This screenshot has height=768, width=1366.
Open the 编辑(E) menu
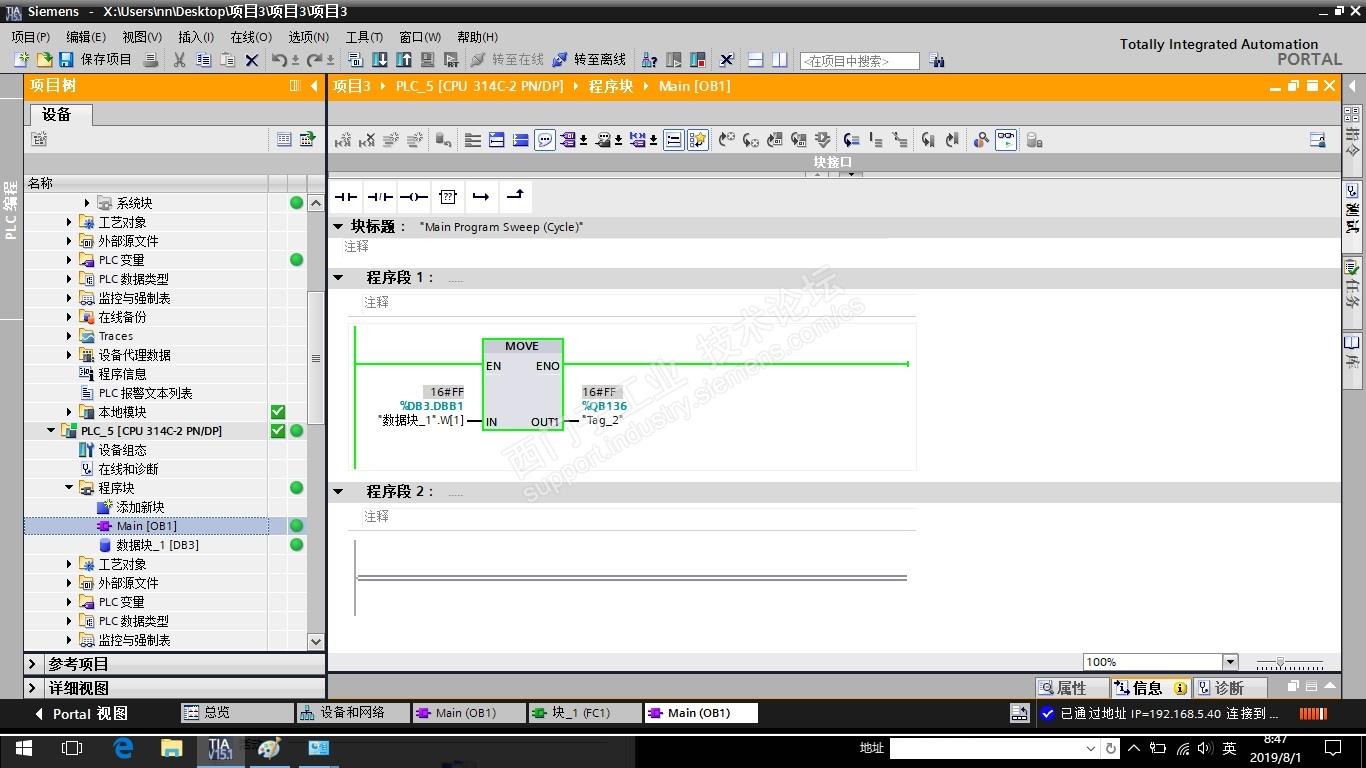tap(86, 37)
